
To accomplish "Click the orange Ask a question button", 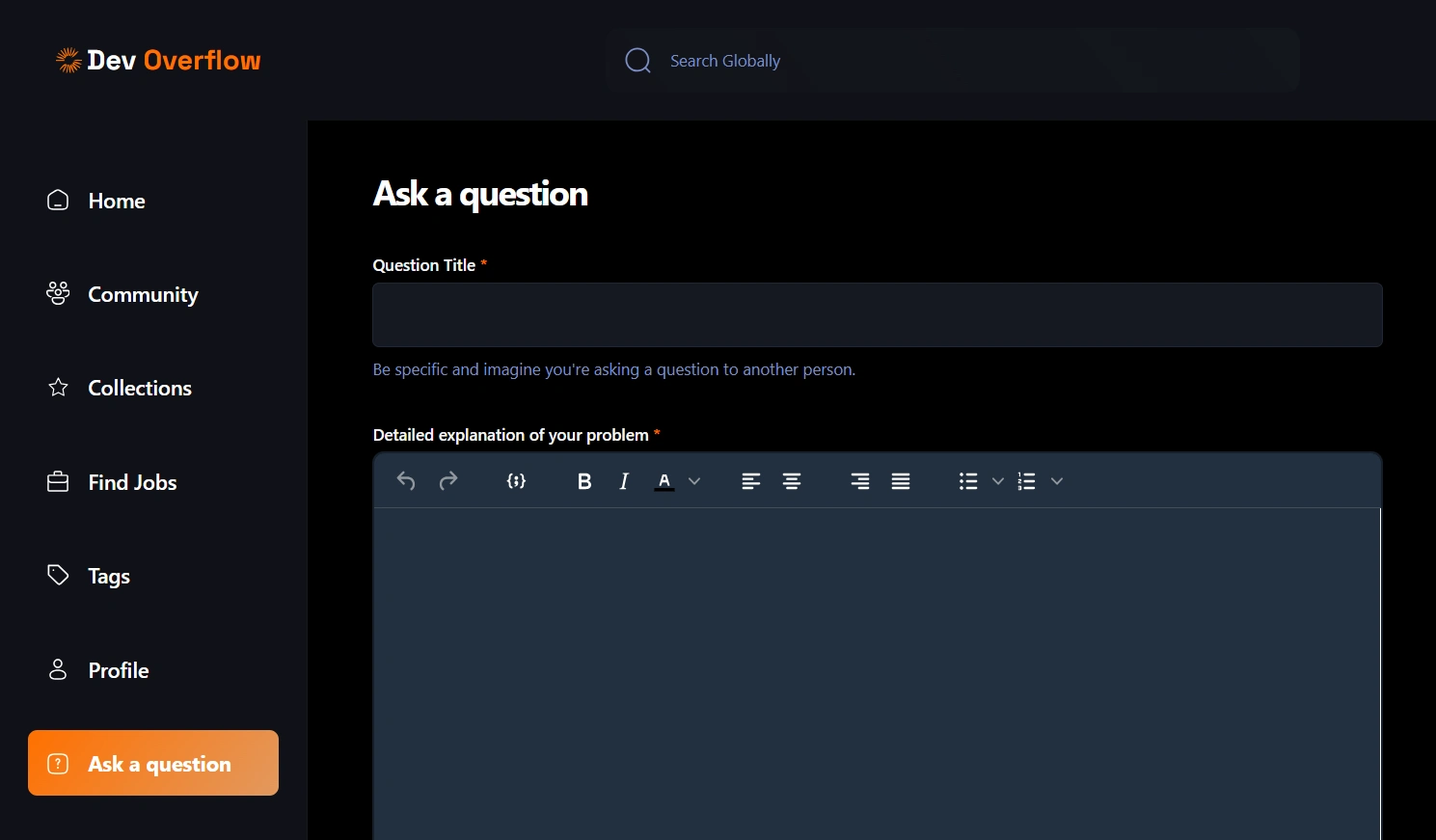I will coord(153,763).
